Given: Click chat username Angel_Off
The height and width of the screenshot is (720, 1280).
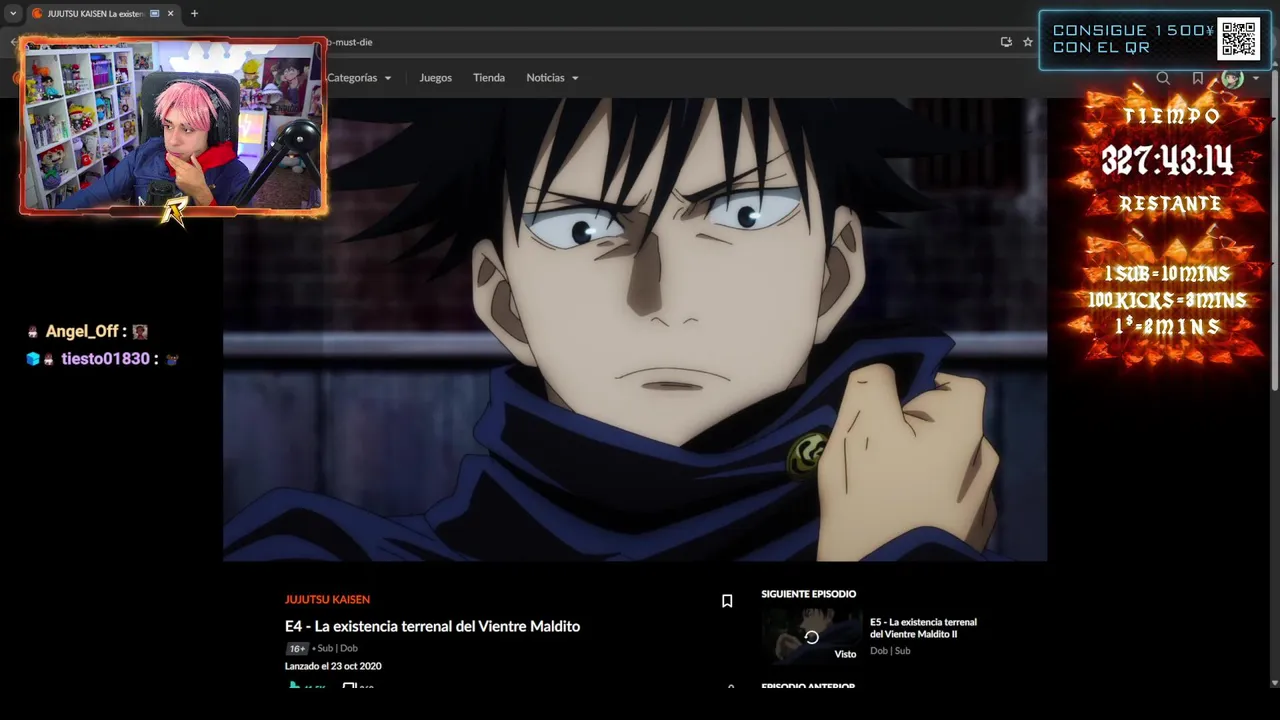Looking at the screenshot, I should 82,331.
